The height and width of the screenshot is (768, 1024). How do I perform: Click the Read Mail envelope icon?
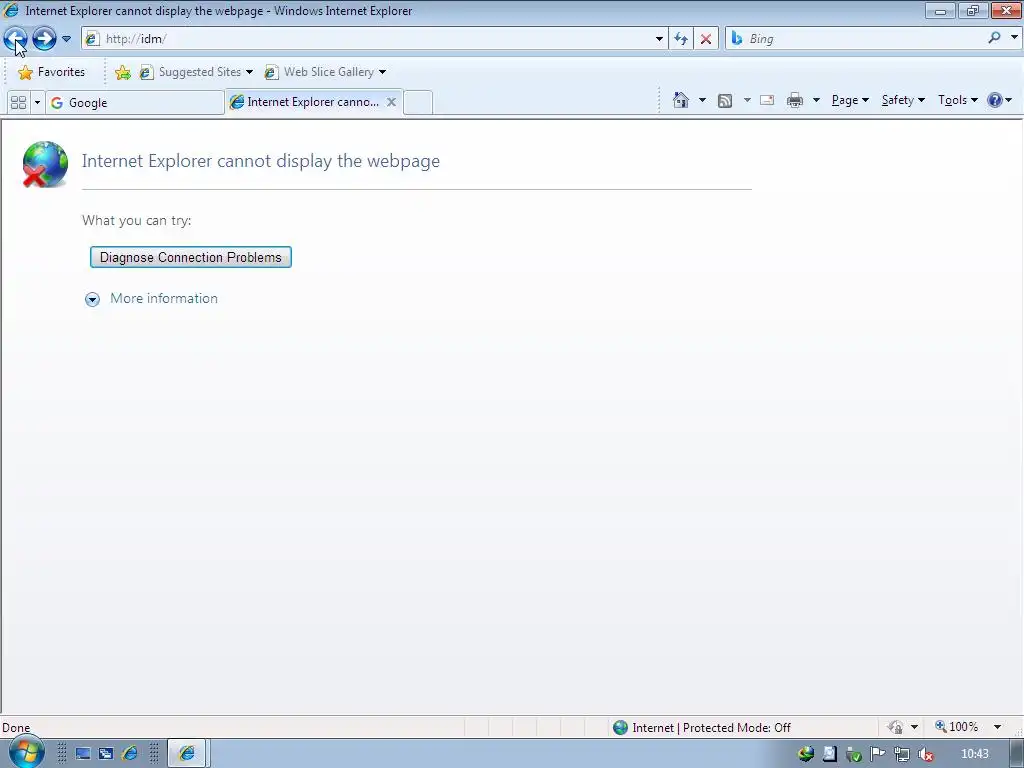(x=767, y=100)
